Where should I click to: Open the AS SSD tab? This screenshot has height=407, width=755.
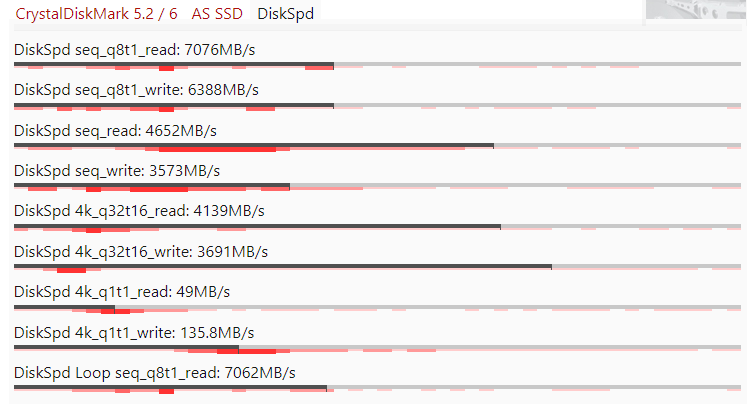pos(217,15)
